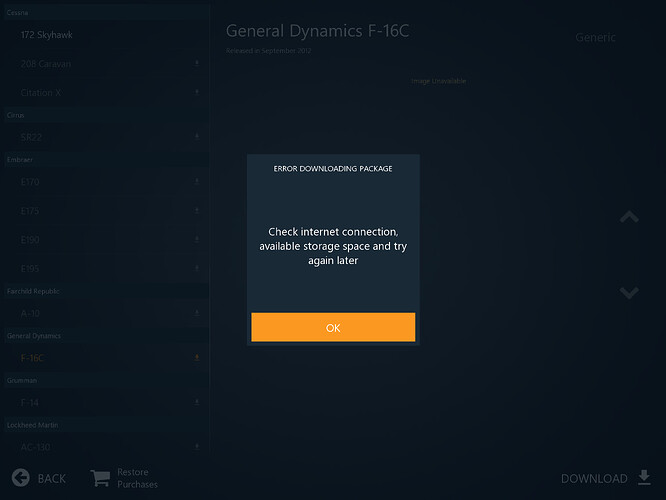Click the down chevron arrow
Screen dimensions: 666x500
click(629, 292)
